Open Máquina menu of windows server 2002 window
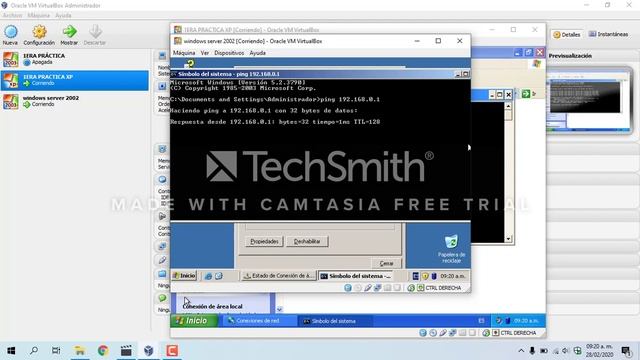 184,53
